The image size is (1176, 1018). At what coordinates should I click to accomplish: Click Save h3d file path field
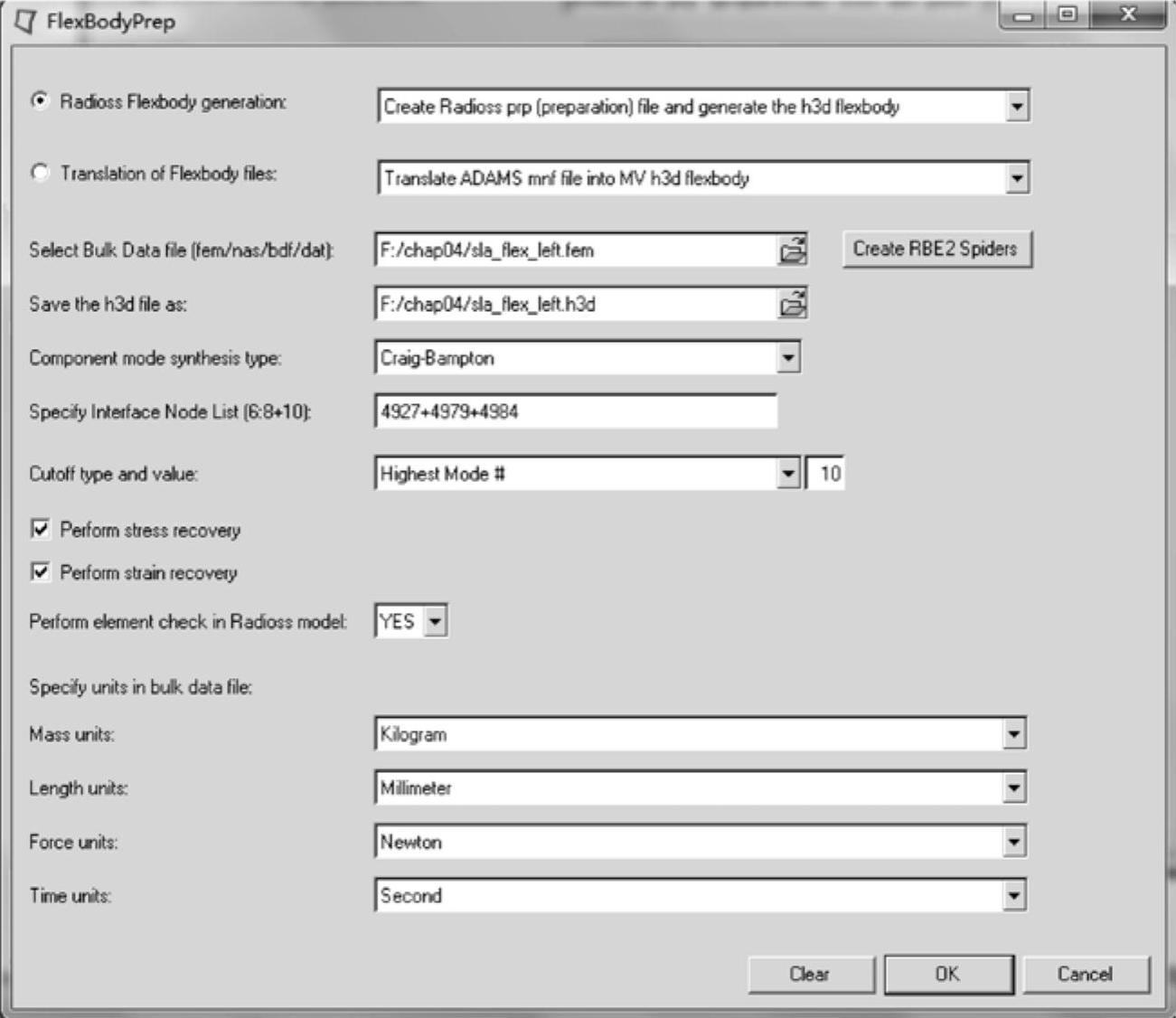click(x=576, y=305)
